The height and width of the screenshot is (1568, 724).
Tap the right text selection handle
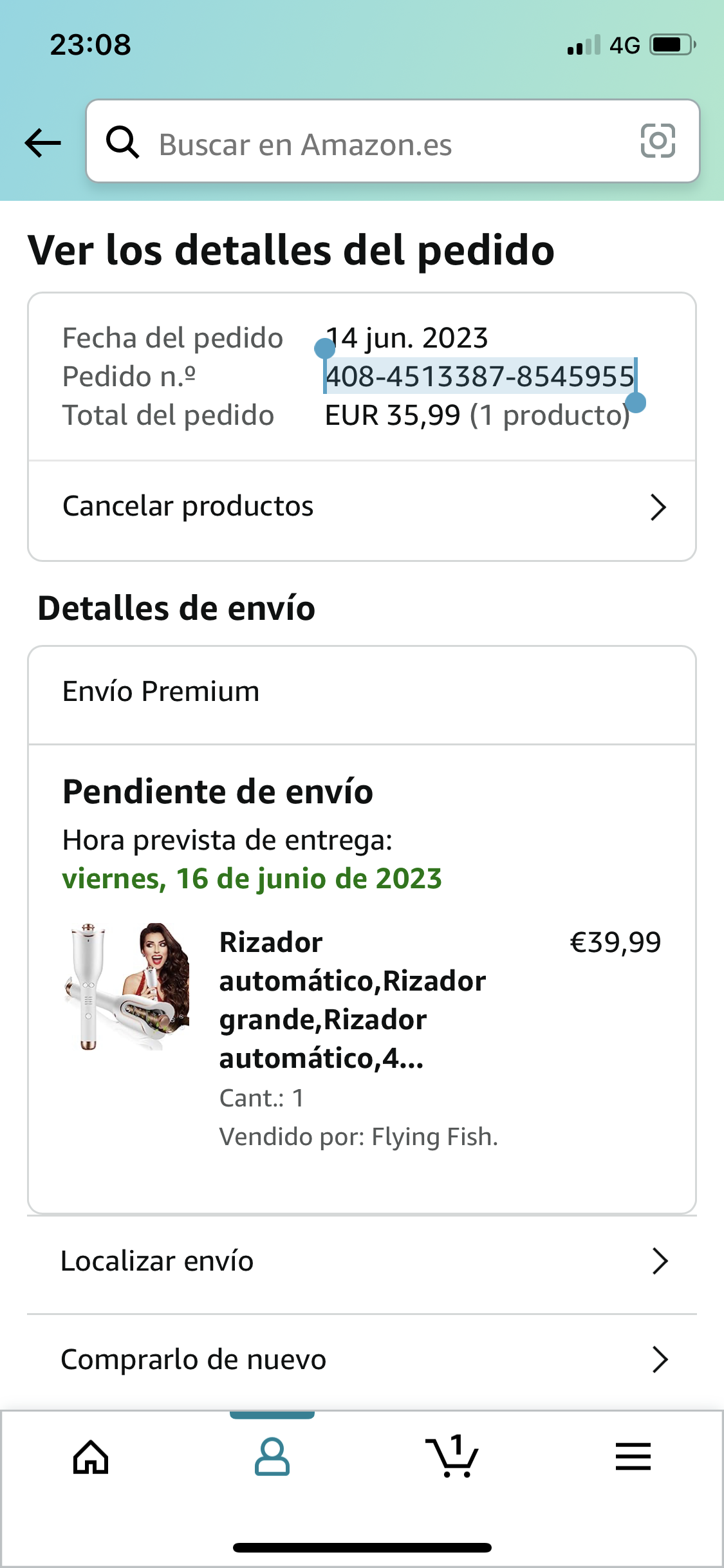635,402
